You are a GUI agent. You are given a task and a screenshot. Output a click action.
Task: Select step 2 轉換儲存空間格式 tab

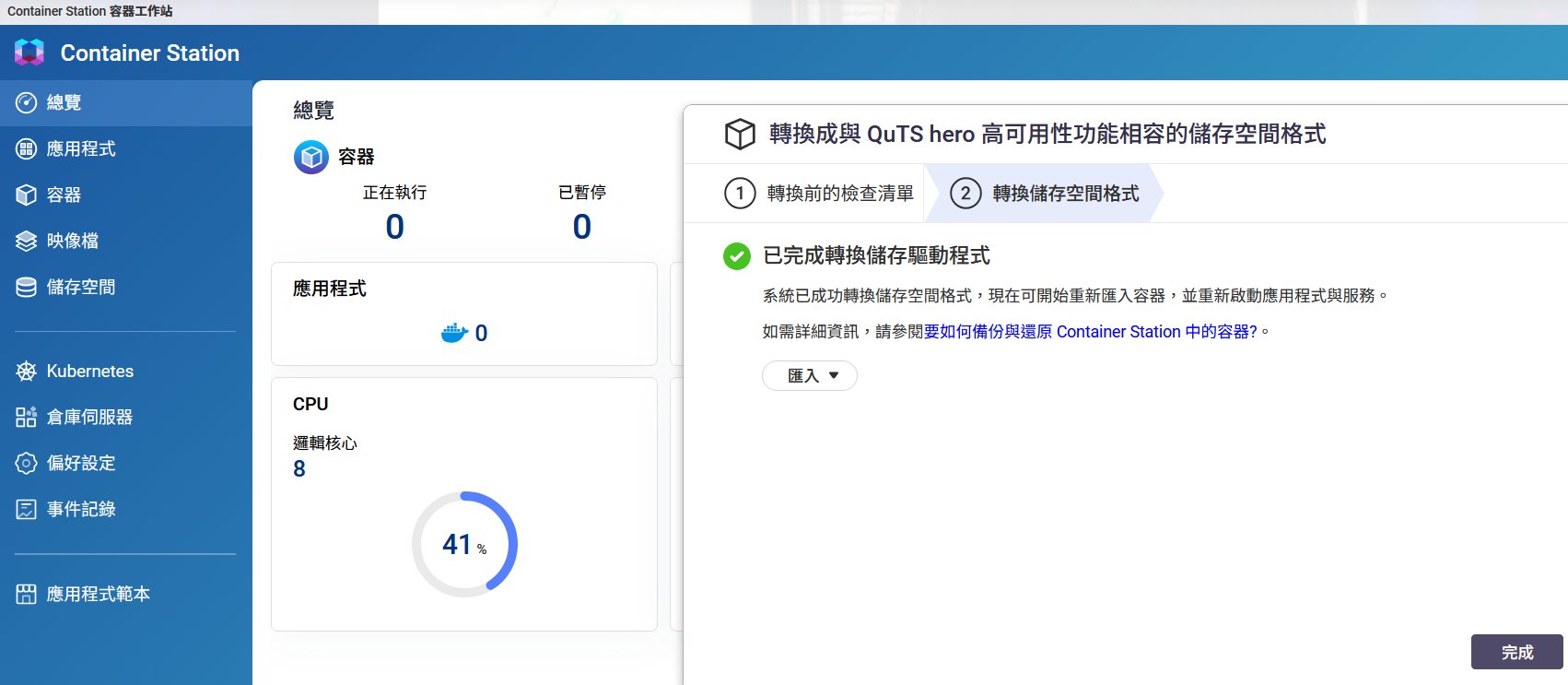point(1046,194)
